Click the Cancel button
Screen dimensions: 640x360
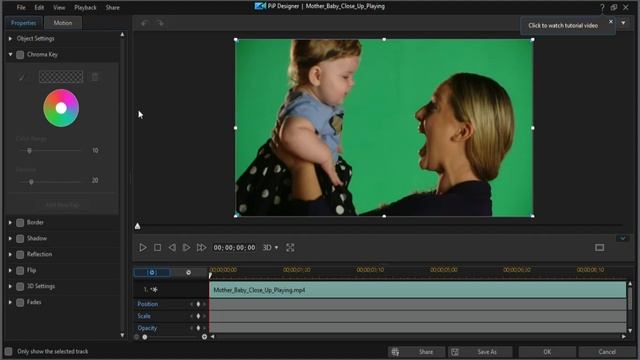click(607, 351)
